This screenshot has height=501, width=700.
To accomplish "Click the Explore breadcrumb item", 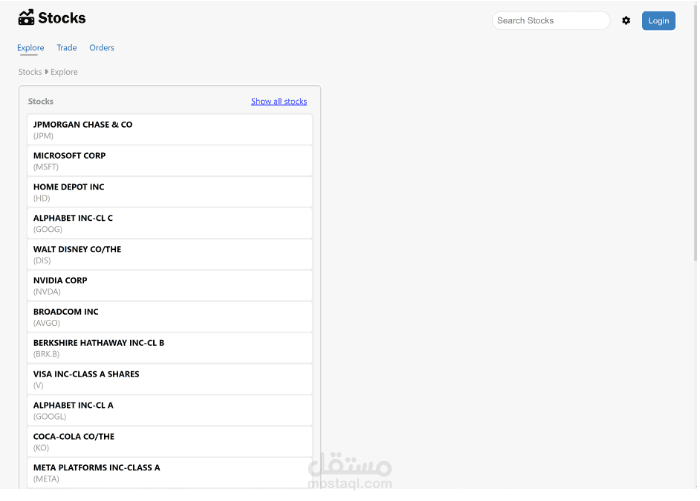I will pos(64,72).
